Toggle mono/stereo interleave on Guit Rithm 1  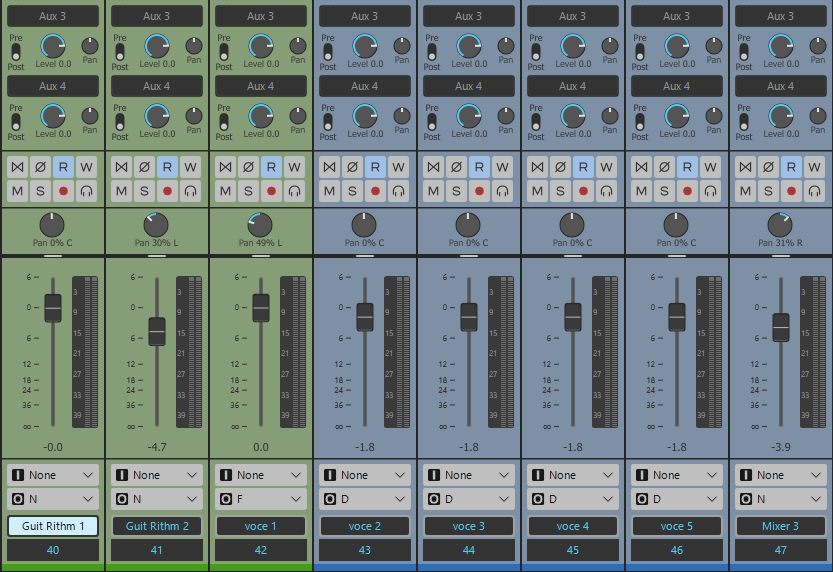(x=17, y=167)
